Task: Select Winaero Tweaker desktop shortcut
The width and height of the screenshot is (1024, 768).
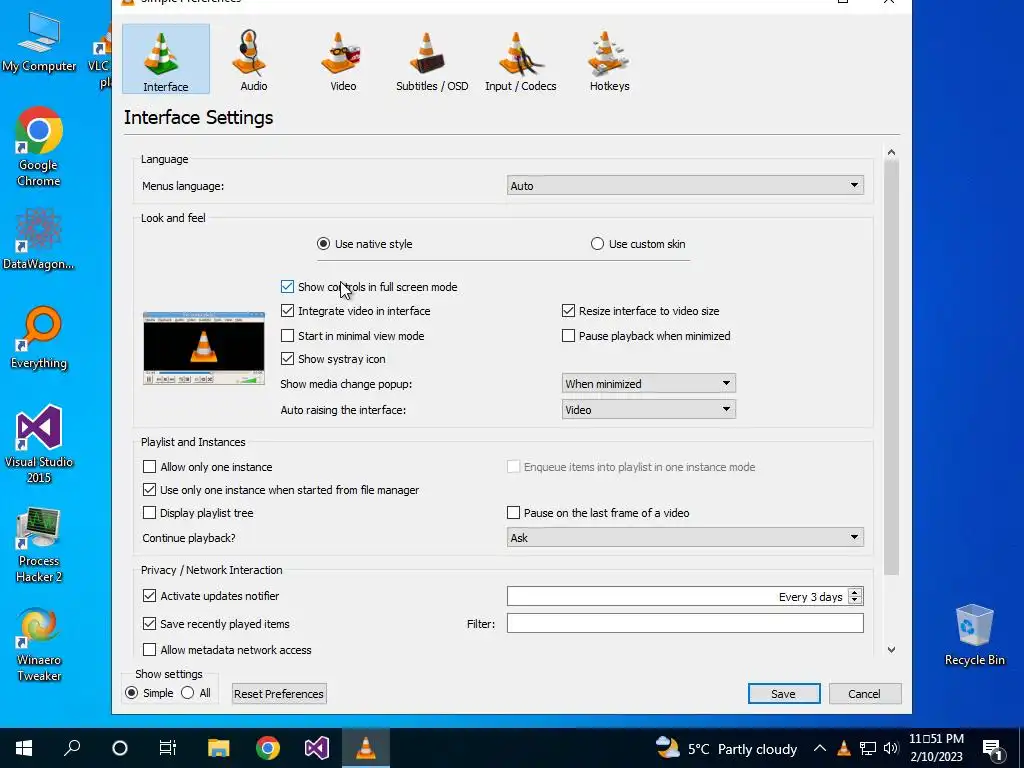Action: tap(39, 645)
